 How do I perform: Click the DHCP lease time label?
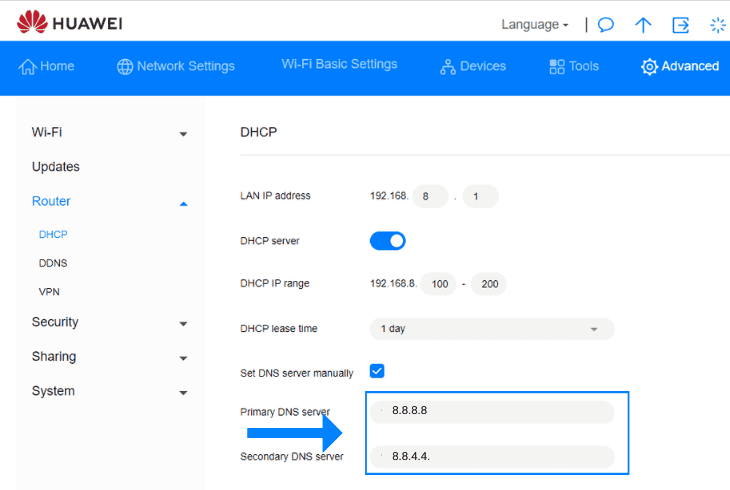(278, 328)
